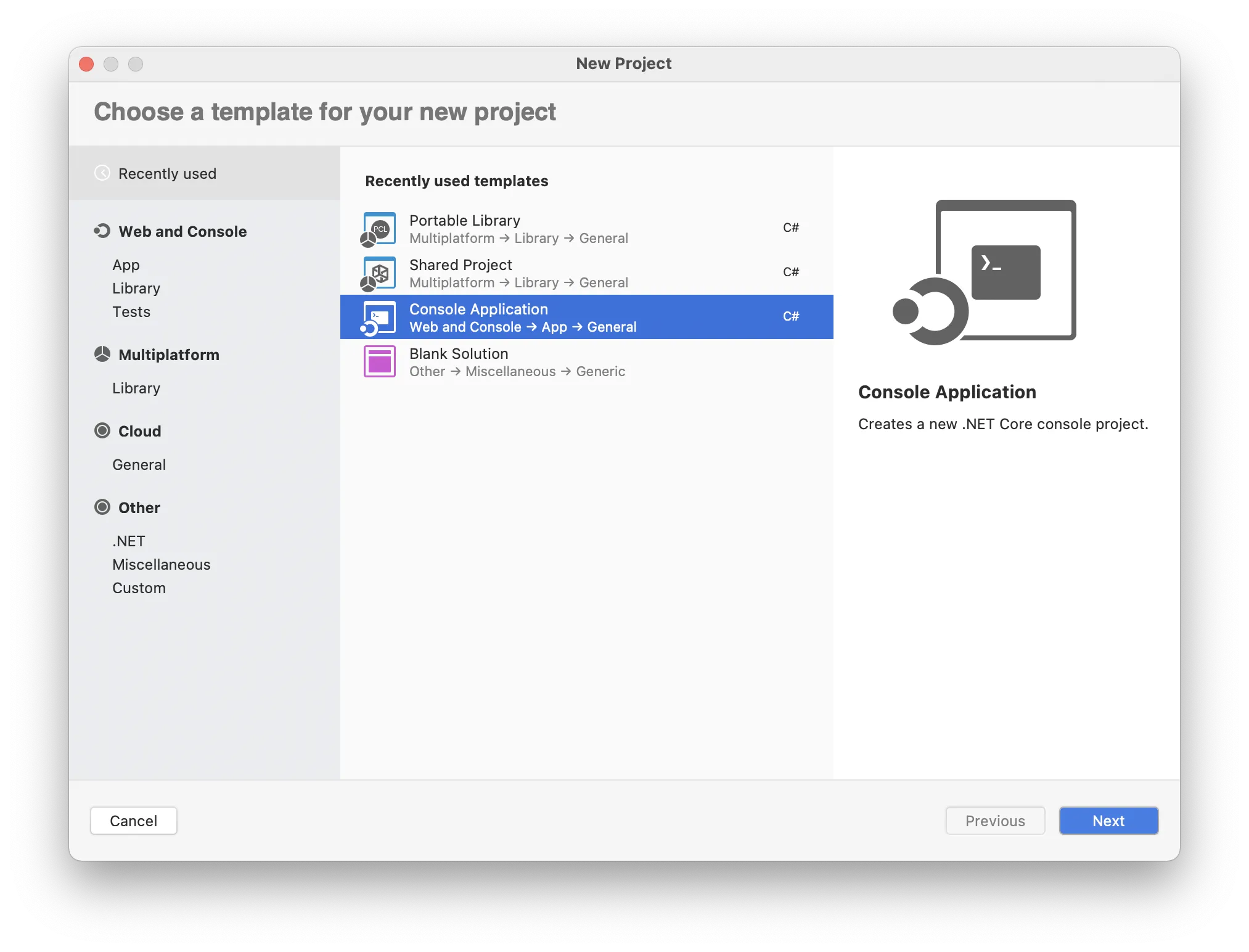
Task: Click the Console Application template icon
Action: pos(379,318)
